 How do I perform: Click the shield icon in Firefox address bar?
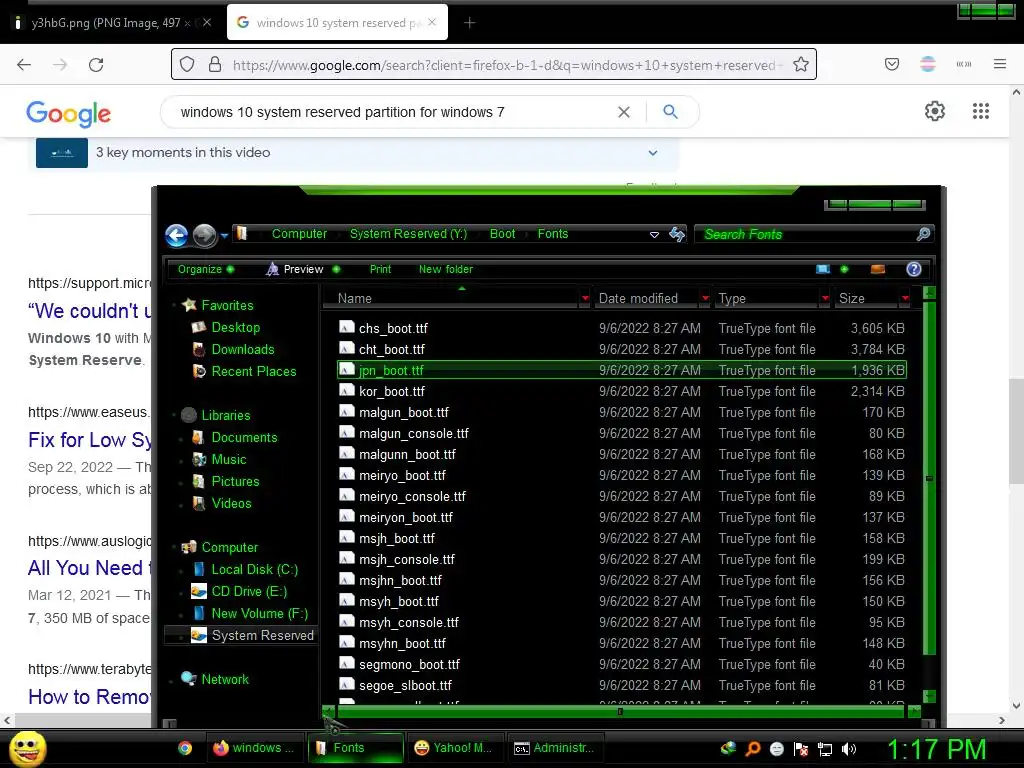(187, 65)
